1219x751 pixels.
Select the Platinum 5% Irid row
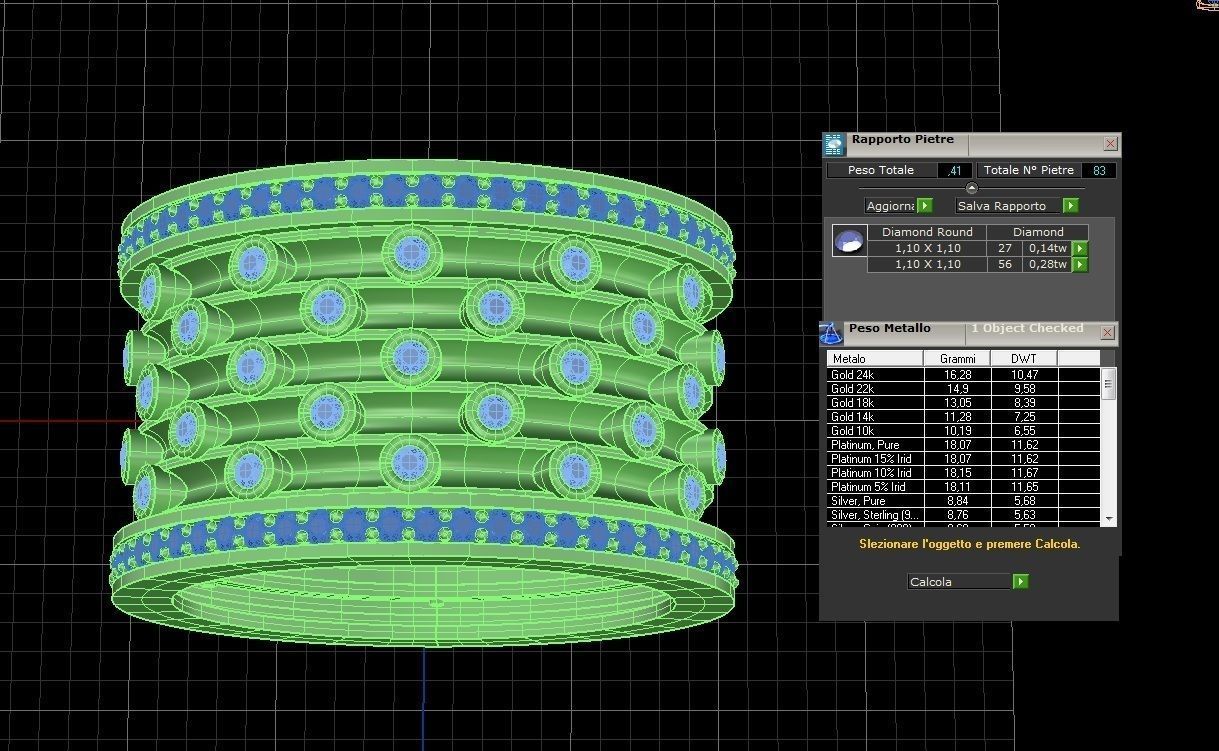964,487
